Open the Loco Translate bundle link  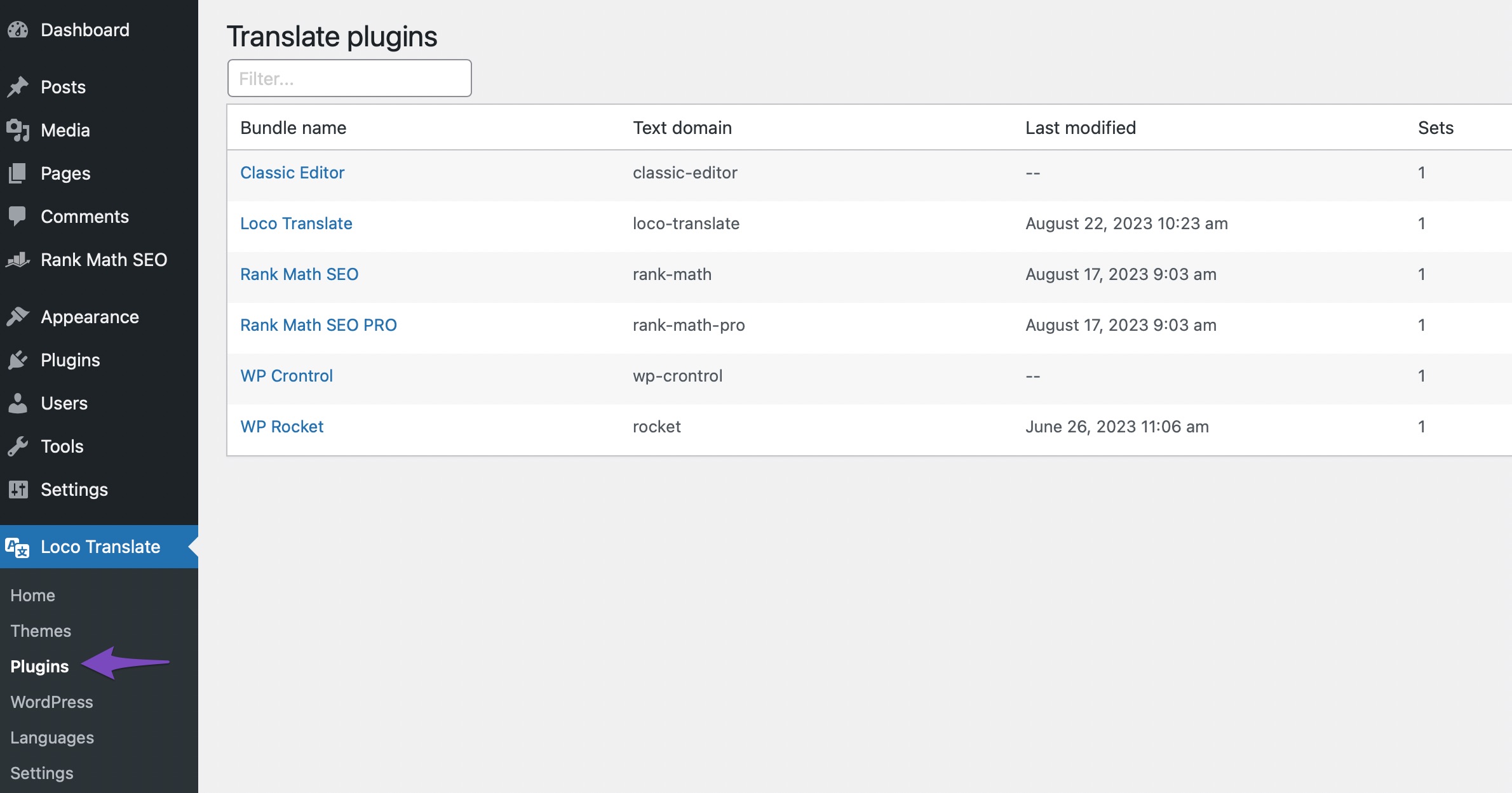[x=296, y=223]
